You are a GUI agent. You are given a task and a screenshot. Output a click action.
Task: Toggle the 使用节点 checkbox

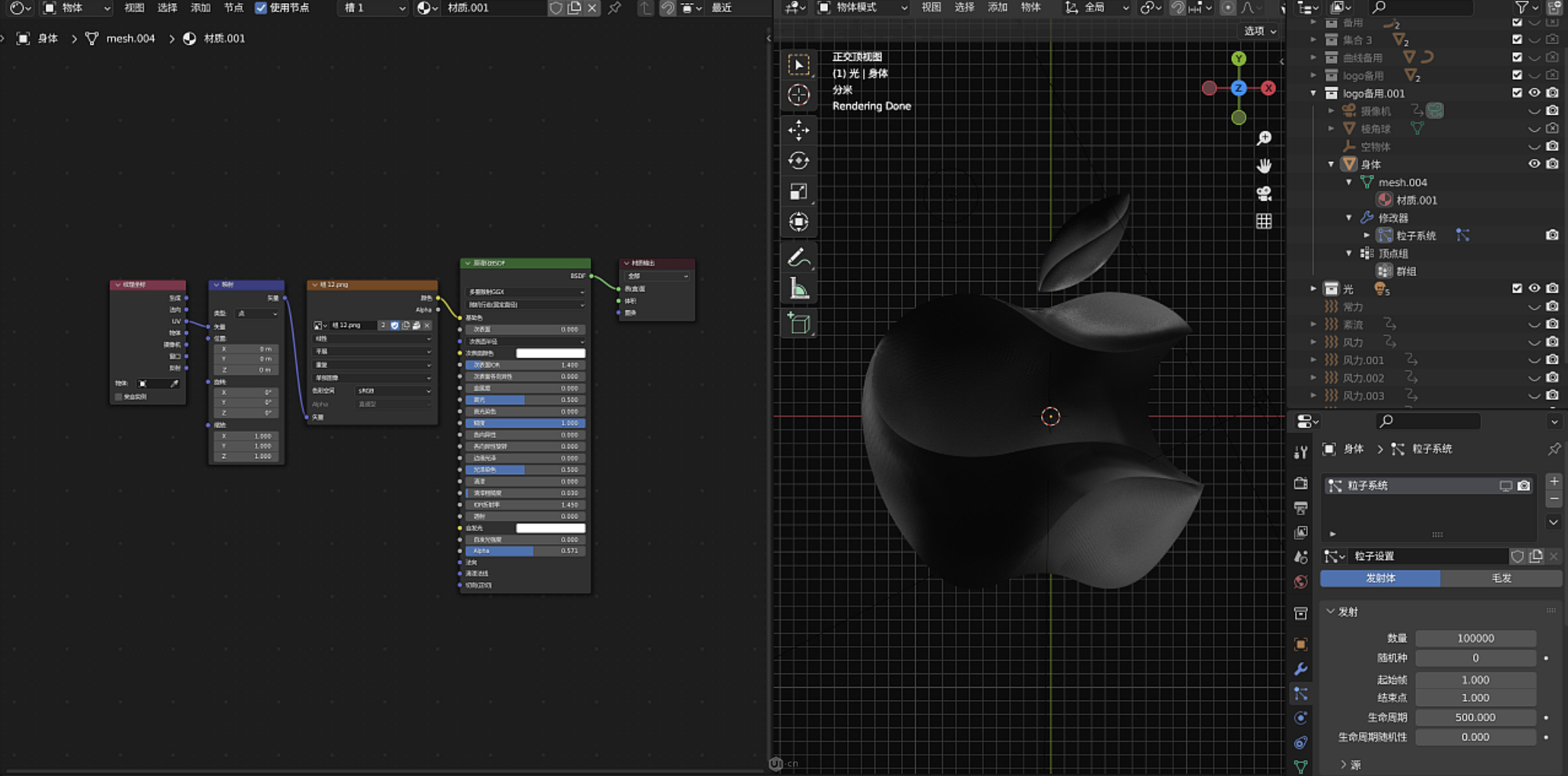(x=261, y=8)
